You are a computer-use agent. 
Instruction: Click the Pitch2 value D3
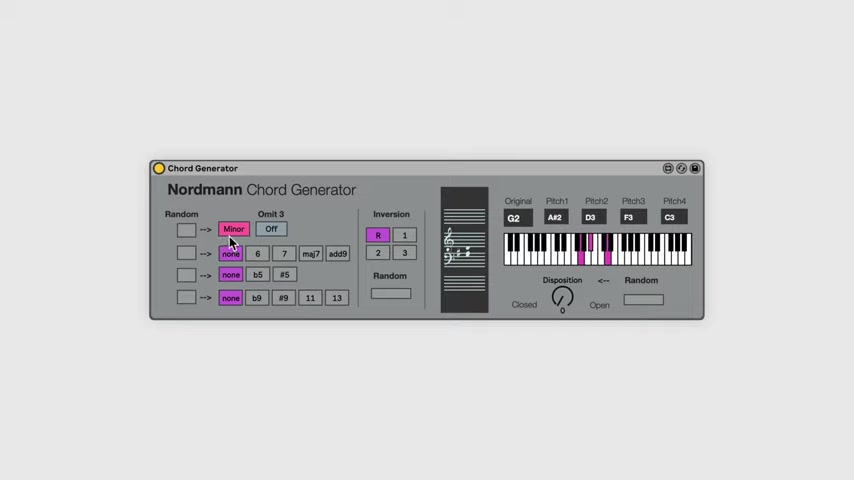(594, 217)
